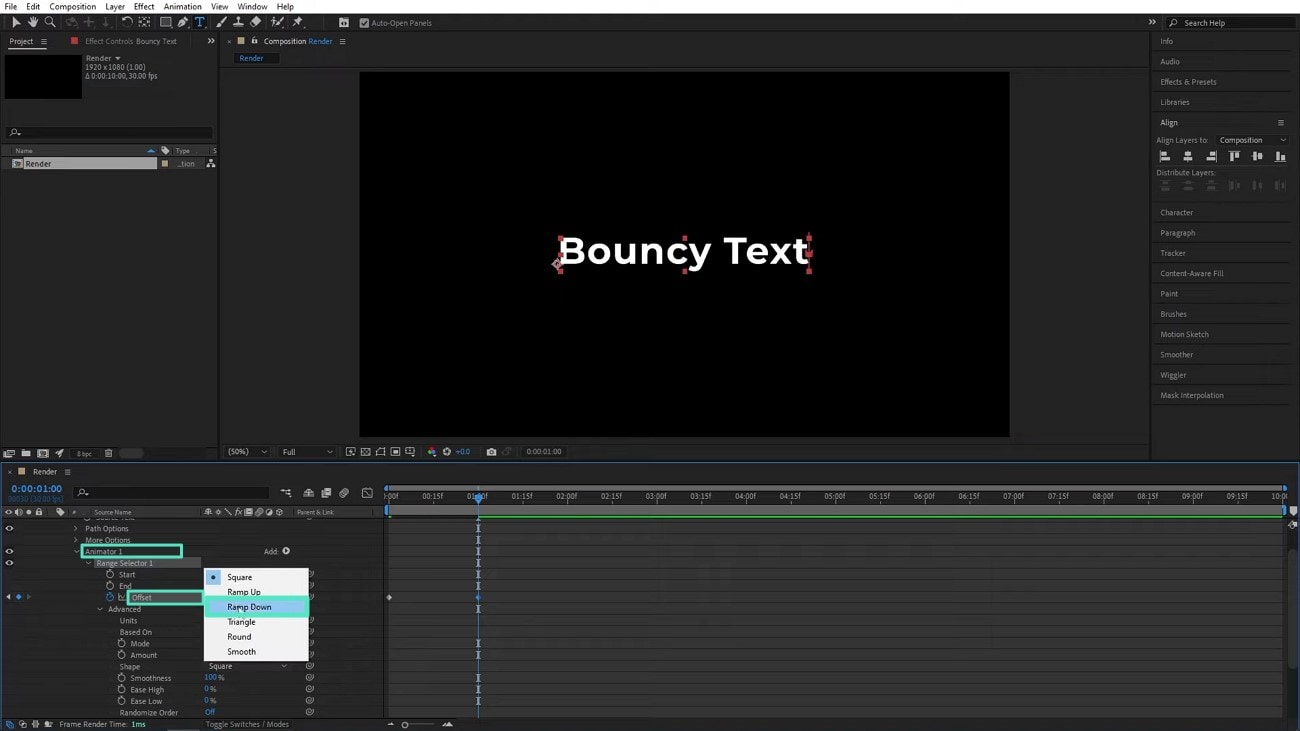Choose Triangle from shape list
This screenshot has height=731, width=1300.
click(256, 622)
